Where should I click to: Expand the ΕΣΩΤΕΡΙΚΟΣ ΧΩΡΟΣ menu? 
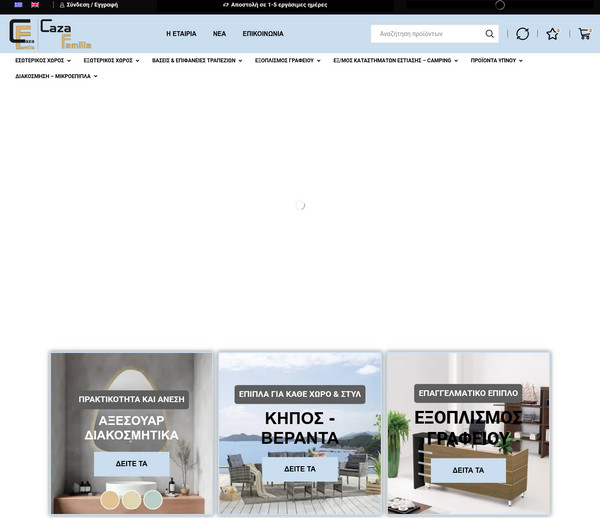pyautogui.click(x=43, y=60)
